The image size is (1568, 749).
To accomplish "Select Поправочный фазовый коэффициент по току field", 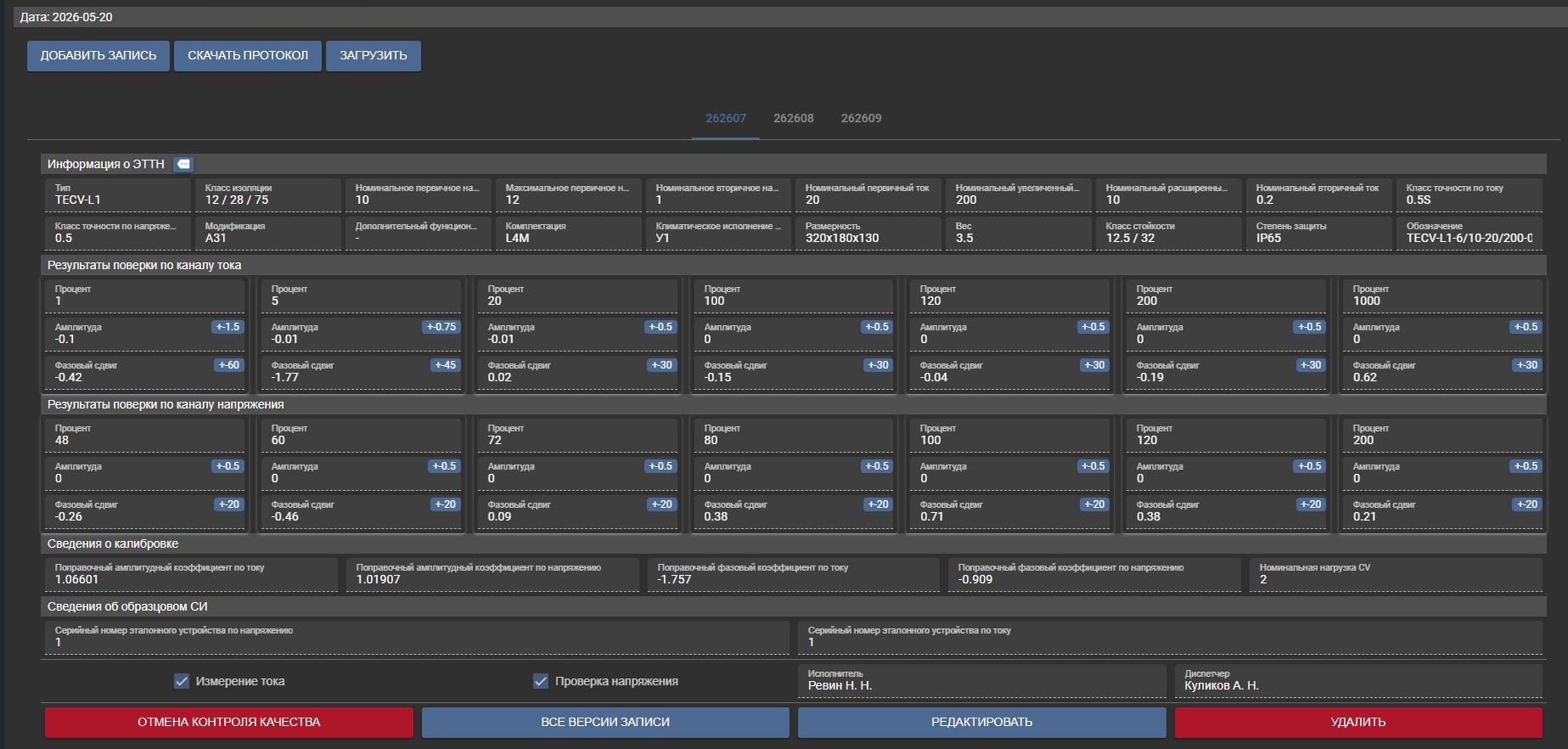I will [x=794, y=575].
